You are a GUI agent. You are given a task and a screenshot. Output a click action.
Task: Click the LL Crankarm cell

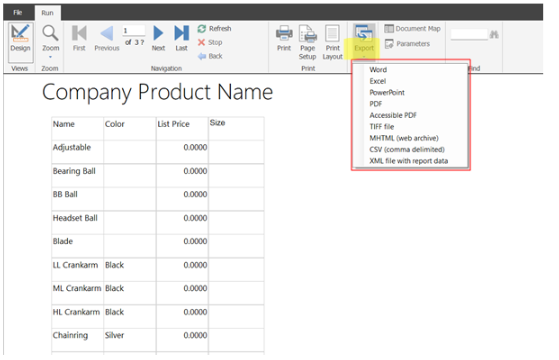(77, 270)
